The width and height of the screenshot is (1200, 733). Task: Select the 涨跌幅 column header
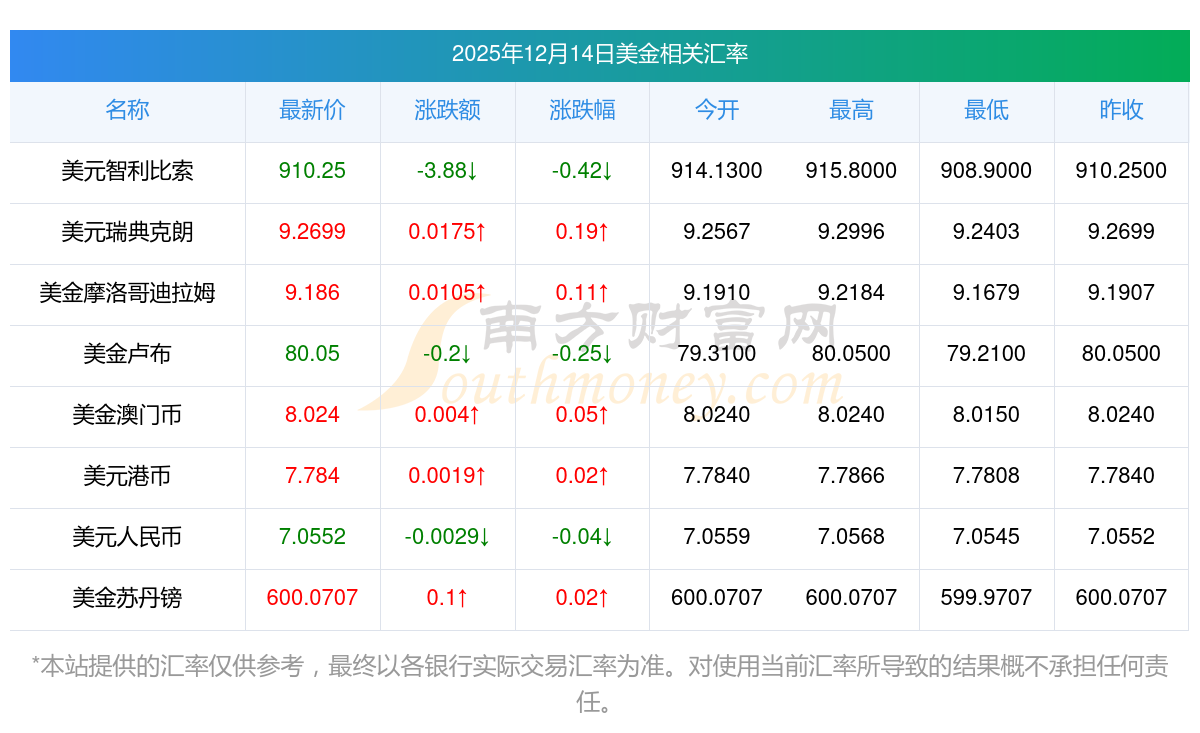[x=582, y=110]
